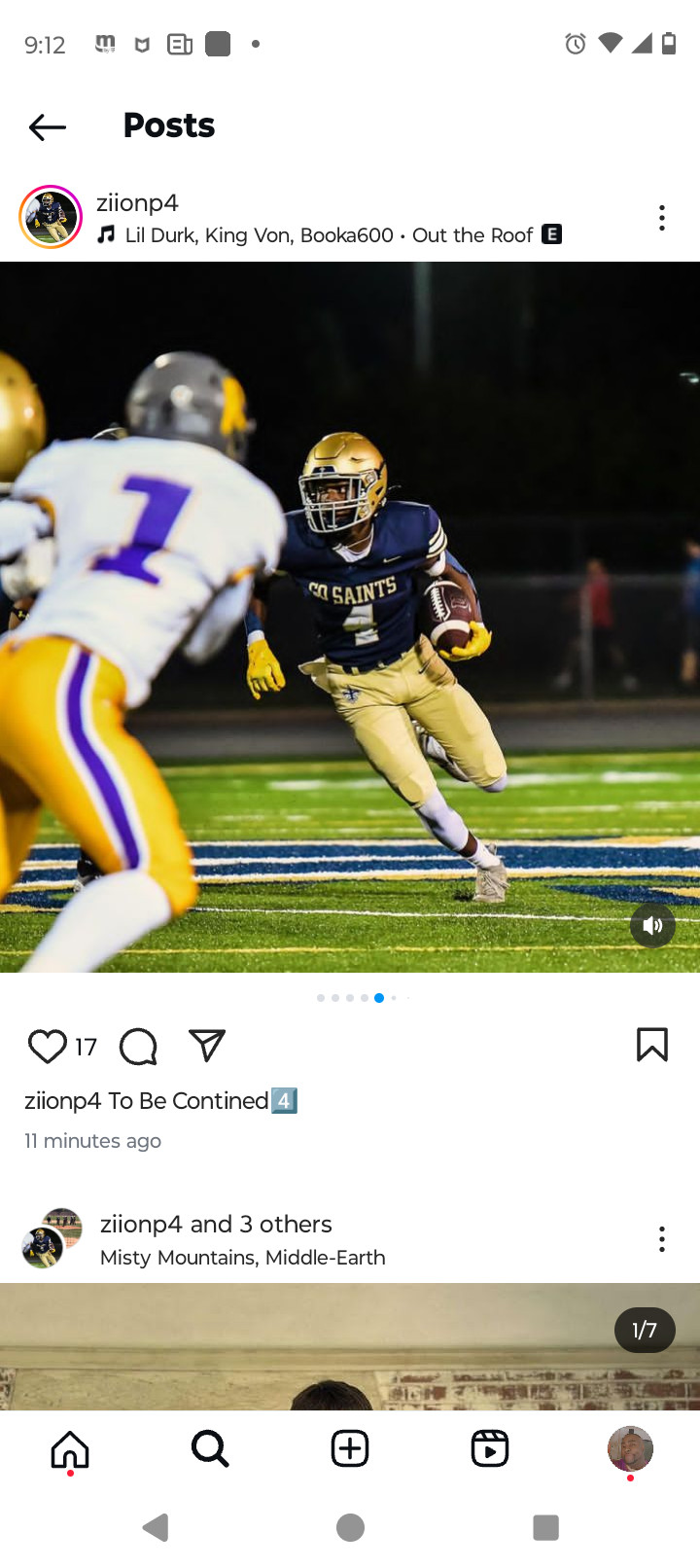Toggle post audio with the speaker icon
Viewport: 700px width, 1568px height.
coord(652,925)
